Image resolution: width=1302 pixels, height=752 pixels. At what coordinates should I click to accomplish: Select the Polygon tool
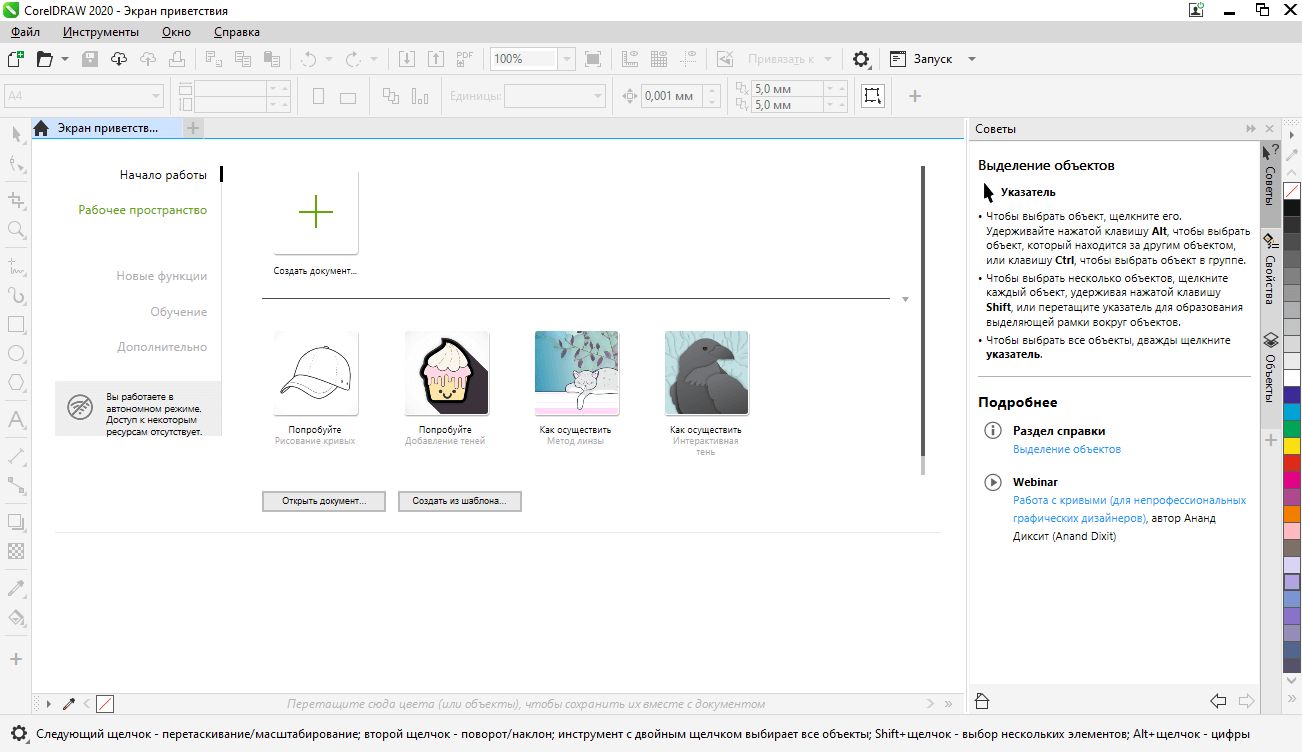16,383
